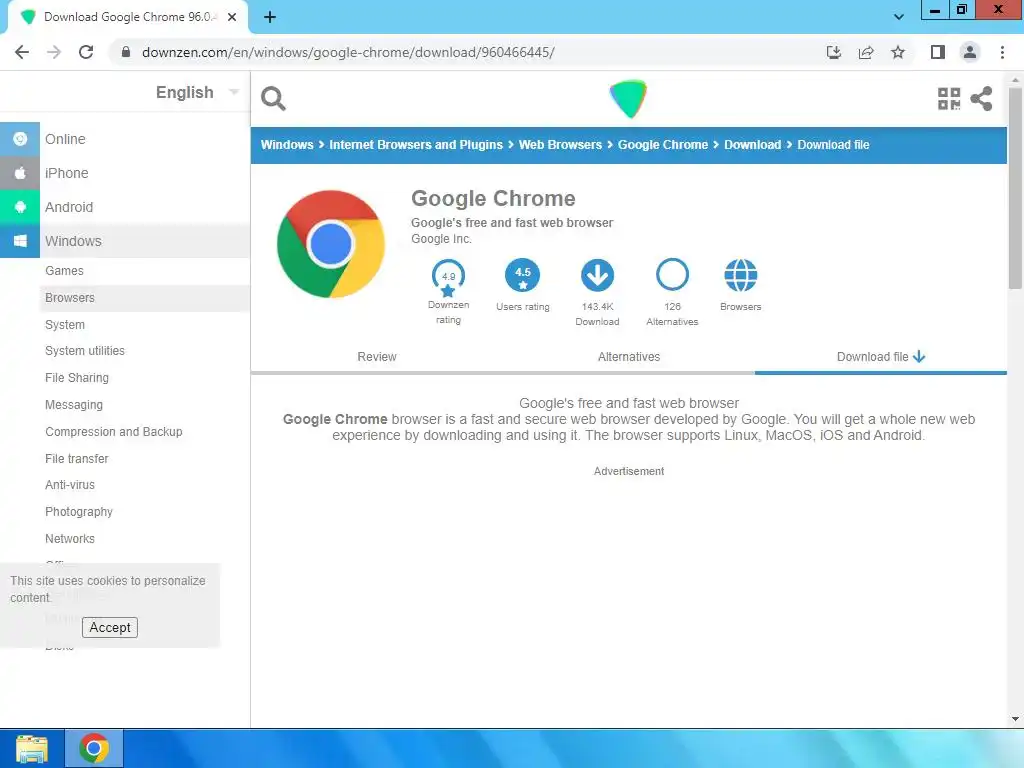Click the Download file breadcrumb
The image size is (1024, 768).
[833, 145]
